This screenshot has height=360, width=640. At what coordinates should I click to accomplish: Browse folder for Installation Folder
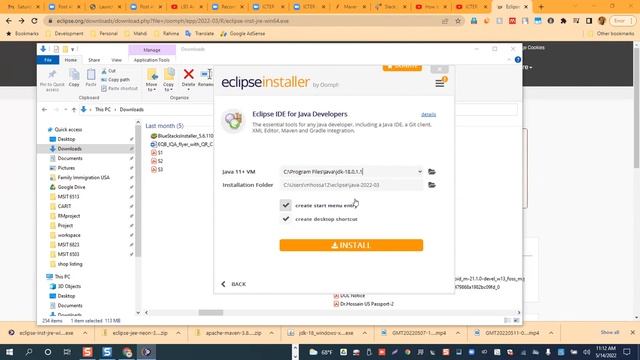click(431, 185)
